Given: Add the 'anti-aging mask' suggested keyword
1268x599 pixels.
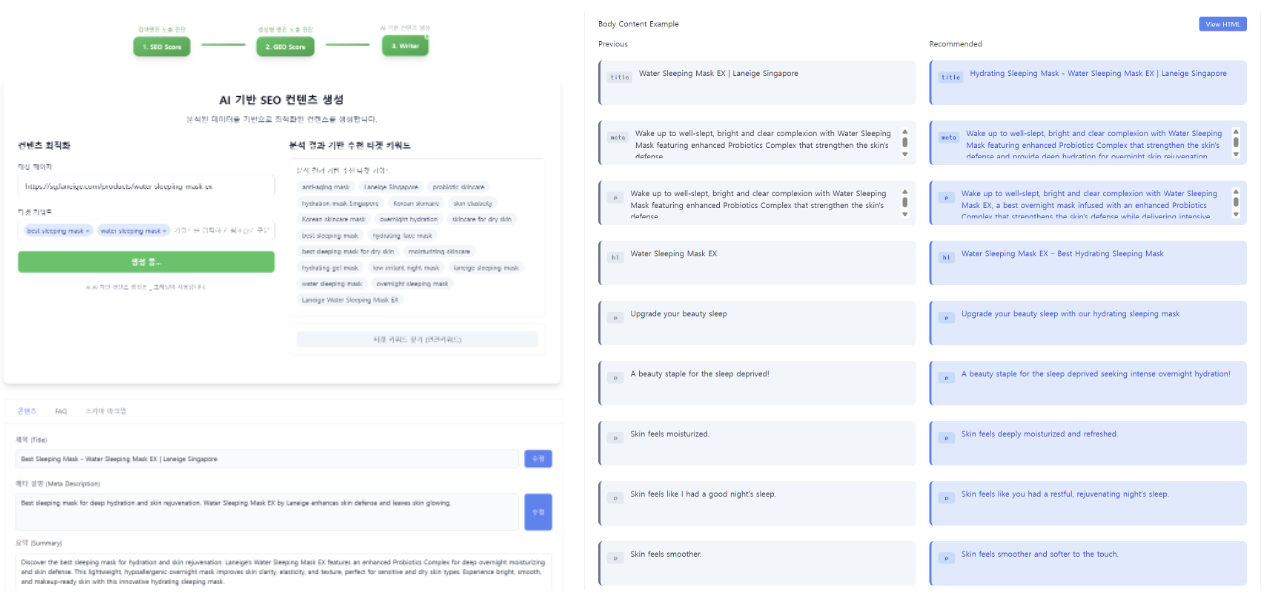Looking at the screenshot, I should [x=326, y=187].
